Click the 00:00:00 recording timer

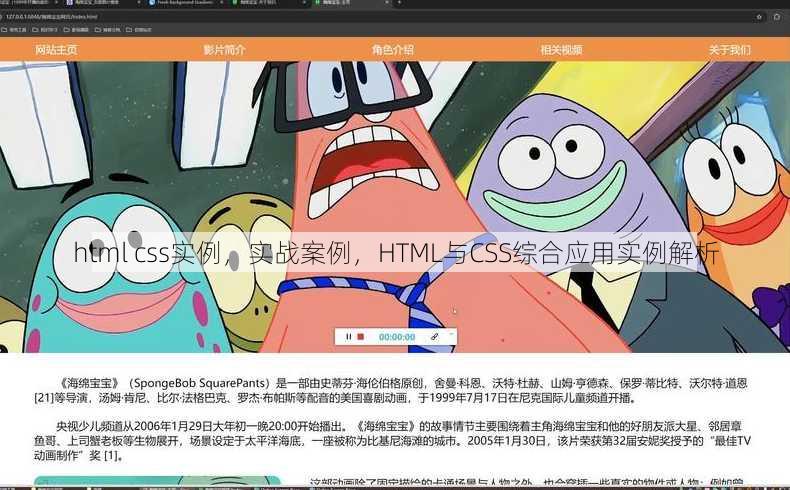[x=397, y=337]
